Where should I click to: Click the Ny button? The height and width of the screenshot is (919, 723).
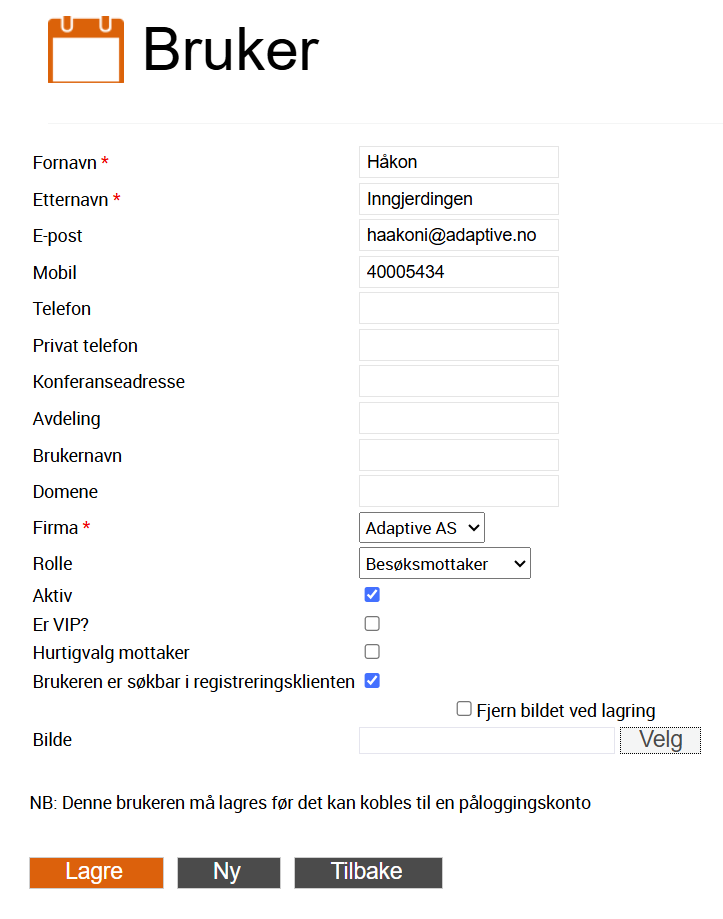coord(229,873)
